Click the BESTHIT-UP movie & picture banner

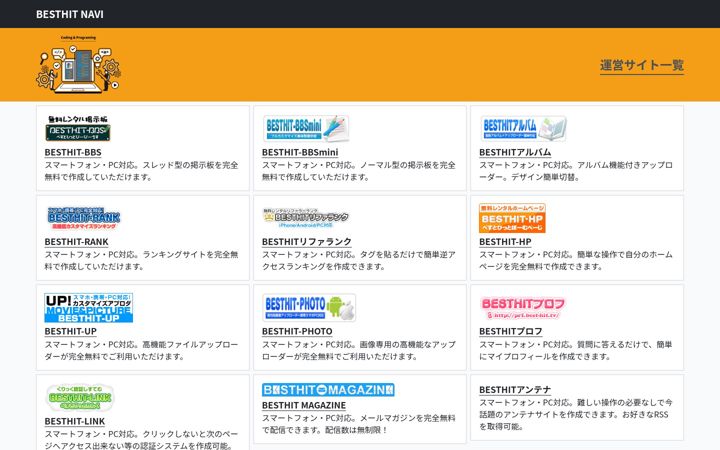point(89,308)
